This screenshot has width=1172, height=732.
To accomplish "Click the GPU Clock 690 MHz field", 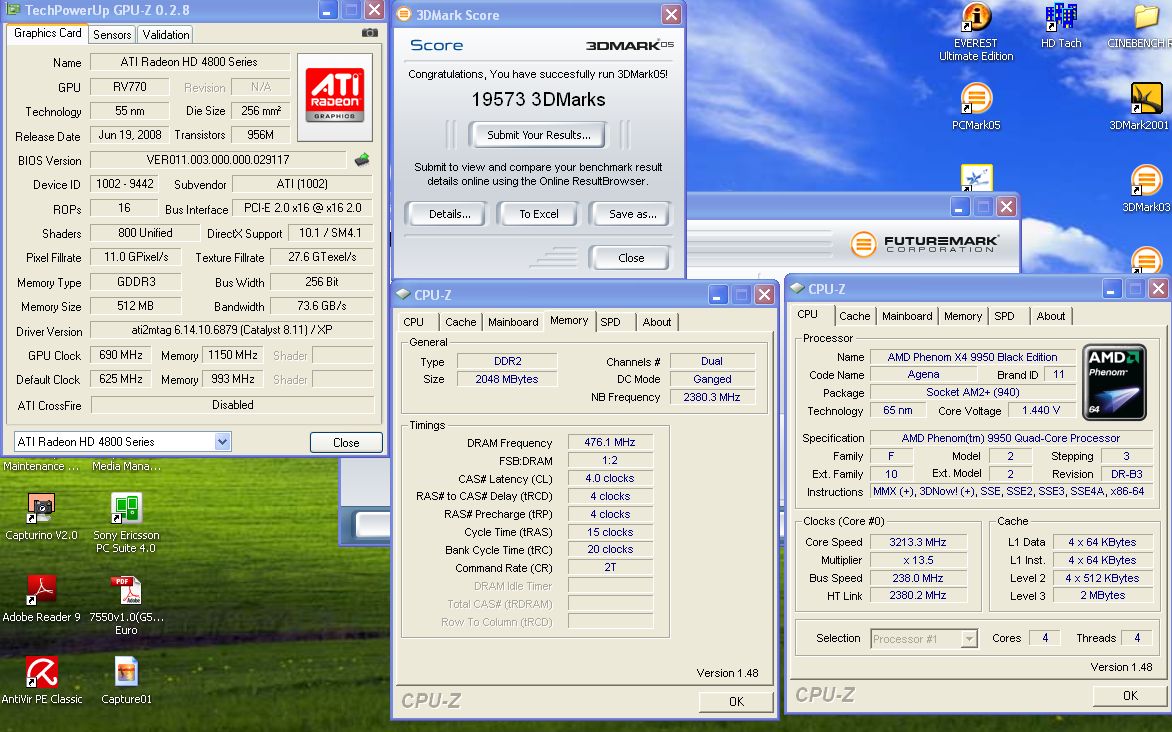I will pyautogui.click(x=120, y=355).
